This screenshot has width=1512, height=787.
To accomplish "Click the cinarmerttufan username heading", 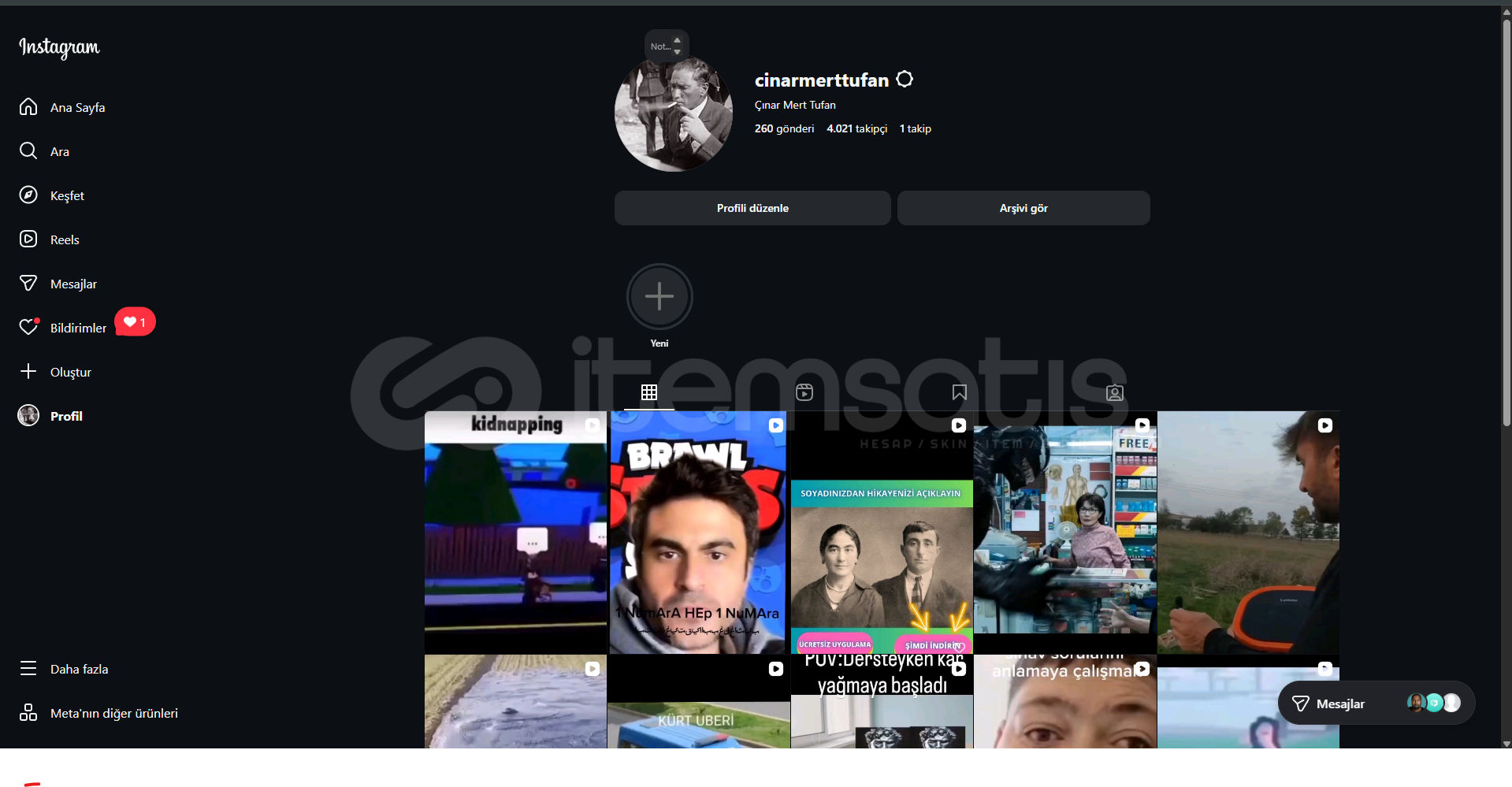I will coord(822,80).
